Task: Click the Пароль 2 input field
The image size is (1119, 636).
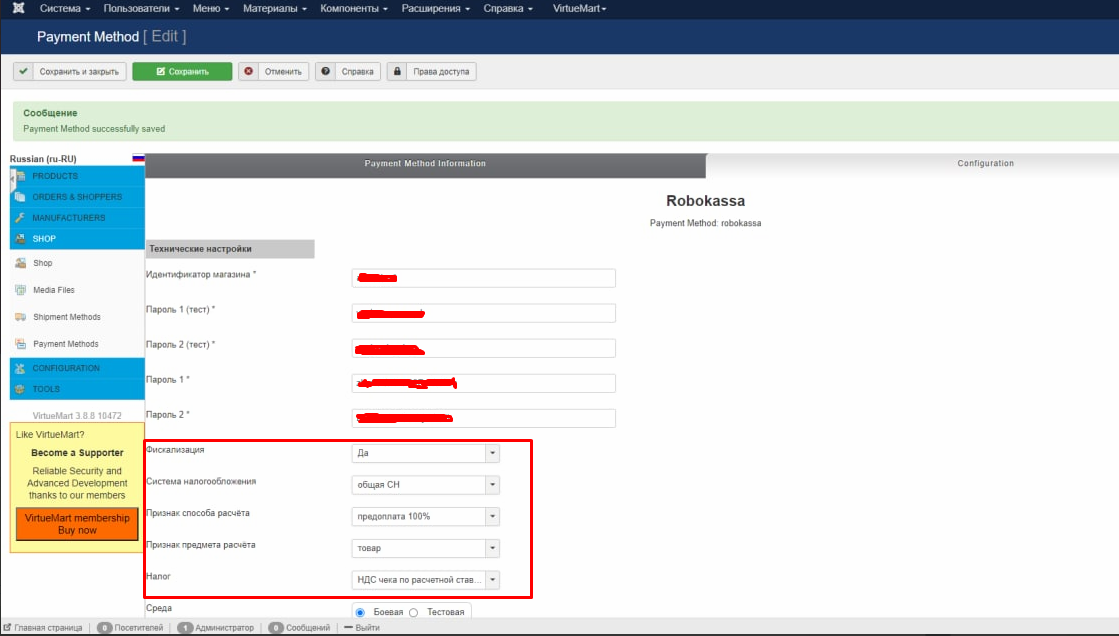Action: (484, 418)
